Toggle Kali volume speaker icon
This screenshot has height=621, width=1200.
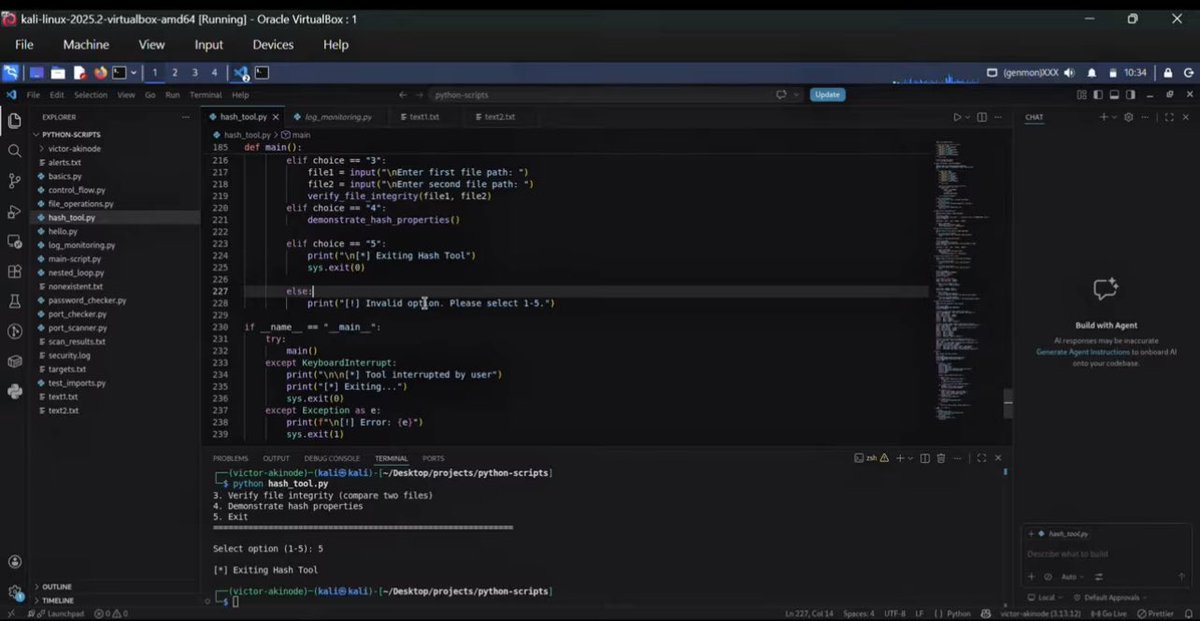pyautogui.click(x=1069, y=73)
